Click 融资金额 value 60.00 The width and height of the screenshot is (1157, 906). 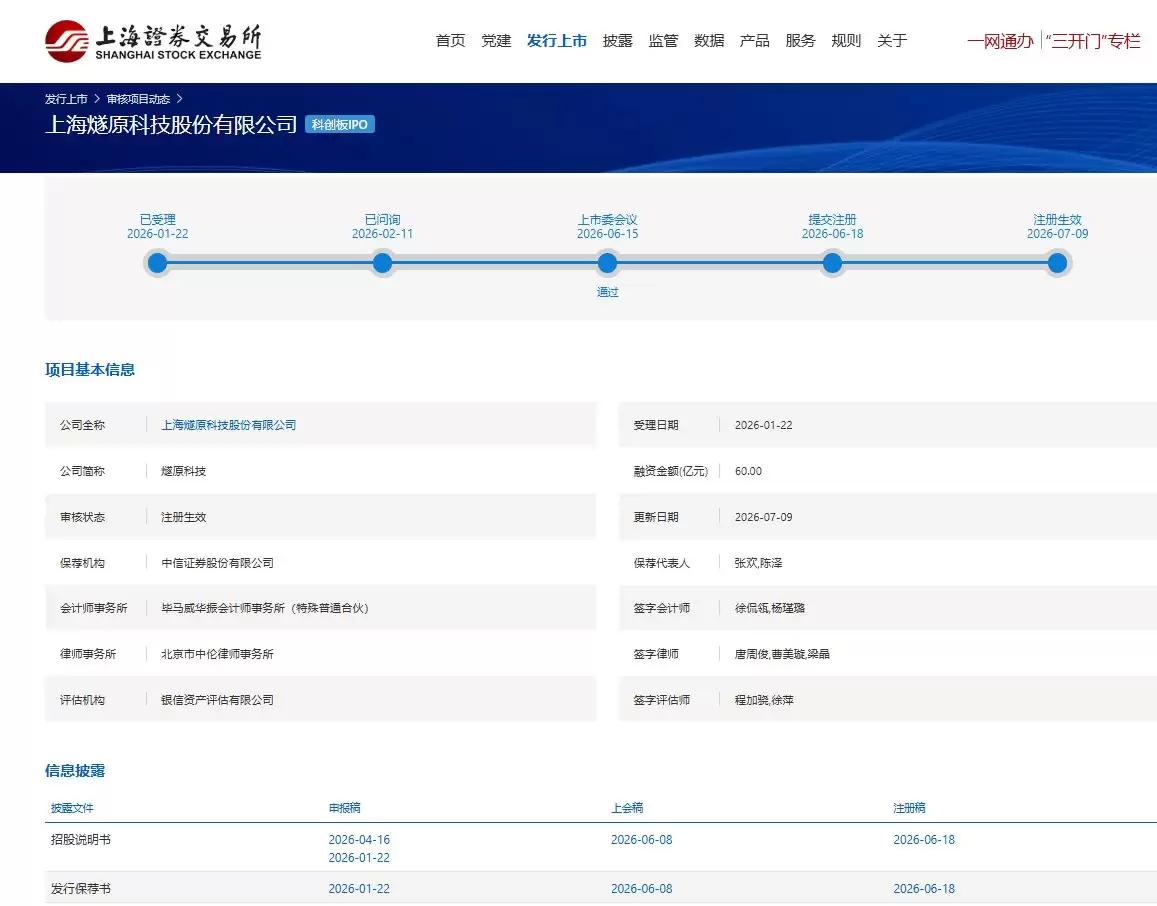[x=748, y=471]
